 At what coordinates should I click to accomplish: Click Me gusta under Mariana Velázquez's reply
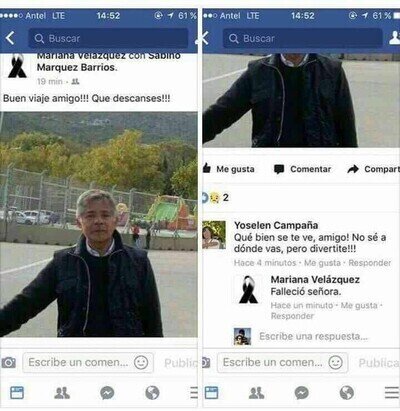coord(359,306)
